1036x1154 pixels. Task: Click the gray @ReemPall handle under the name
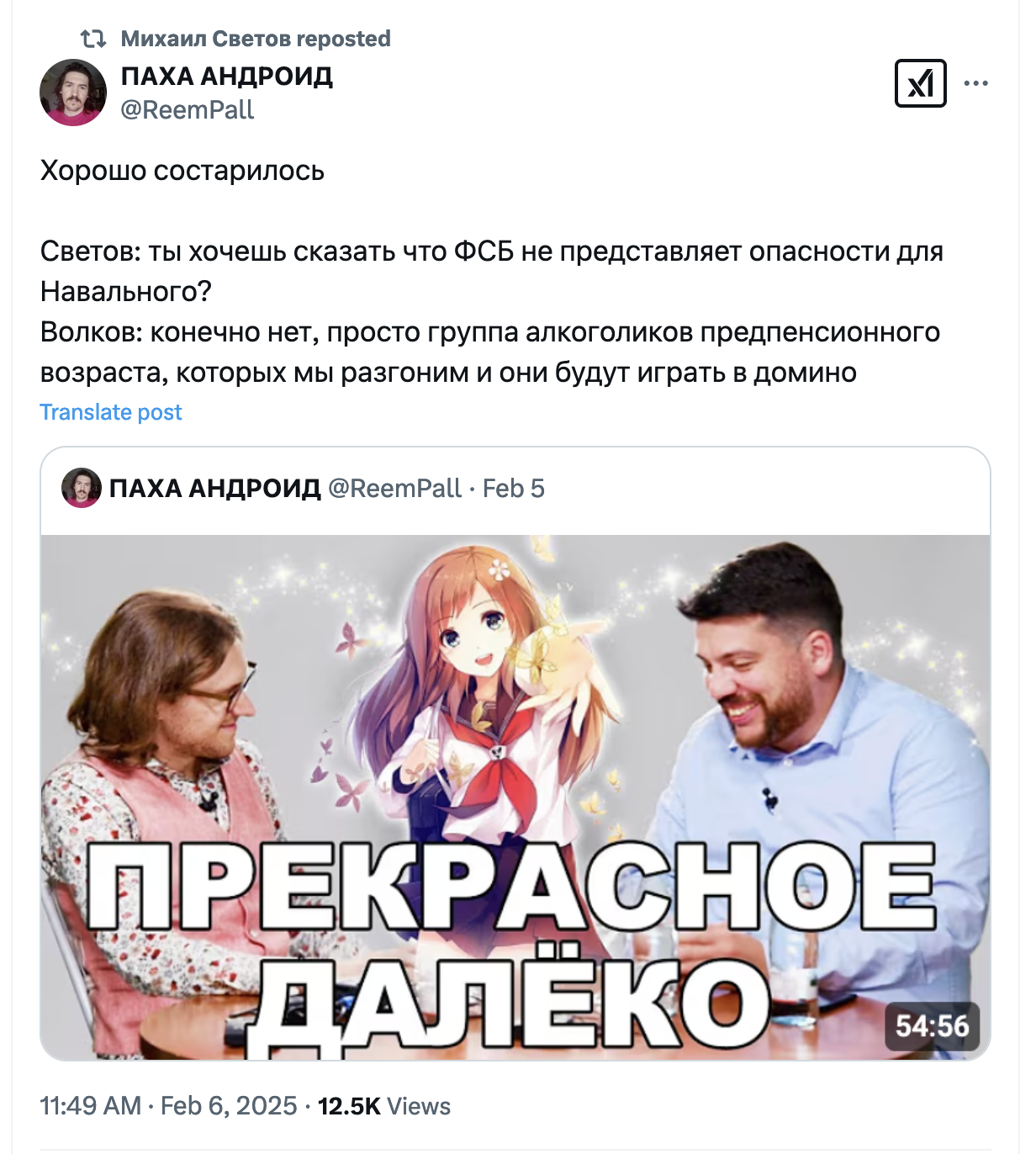pyautogui.click(x=188, y=110)
